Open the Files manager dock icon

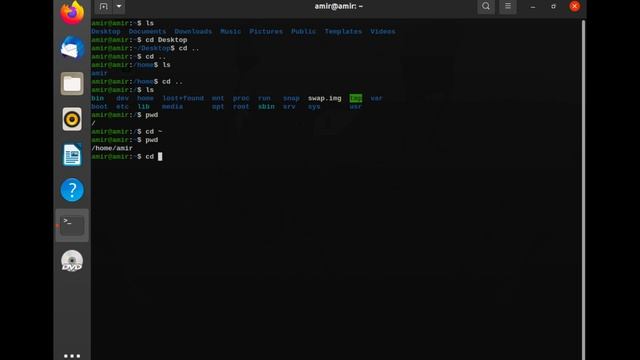click(x=72, y=84)
